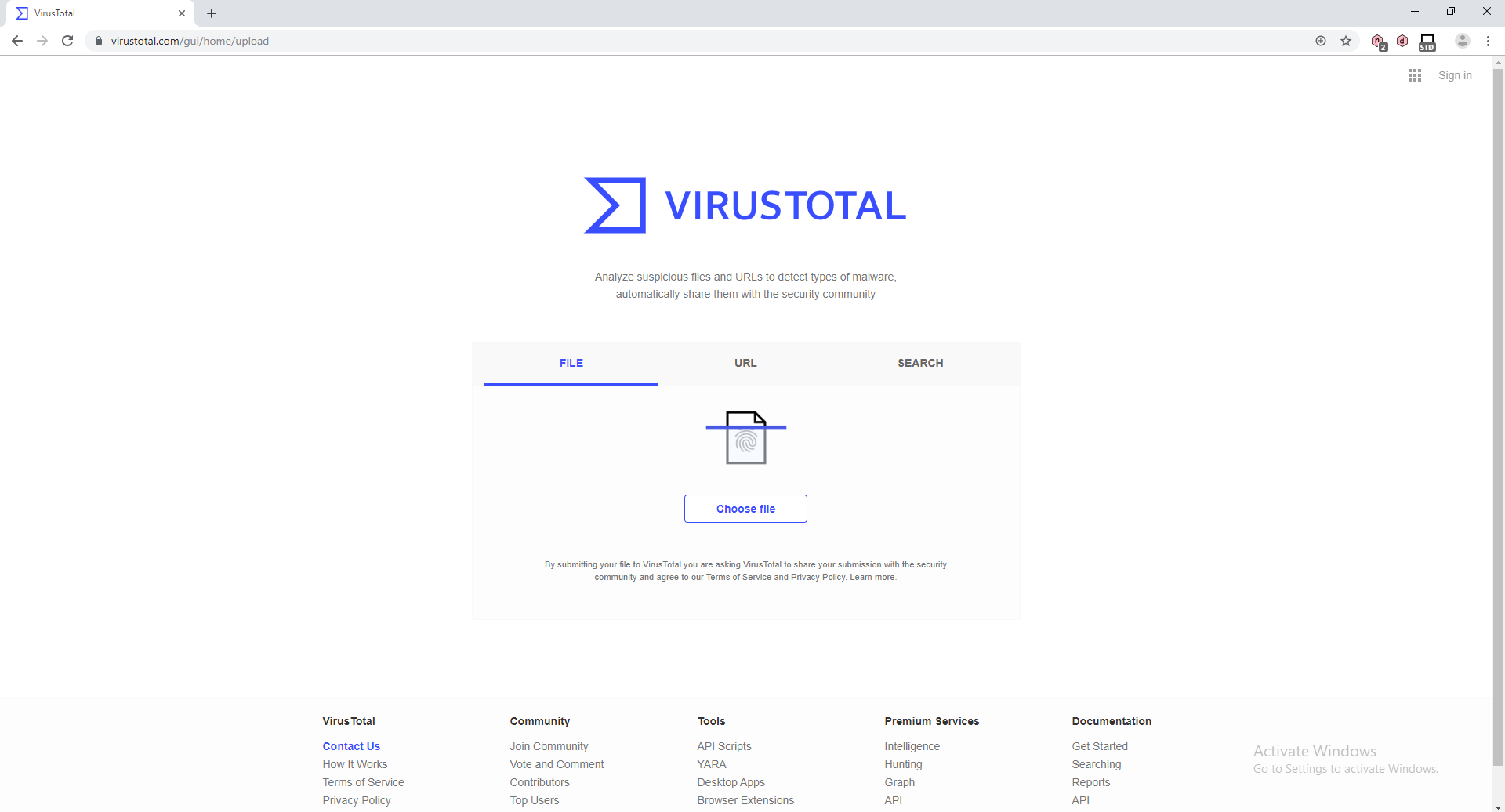Open Reports documentation link
This screenshot has height=812, width=1505.
click(1091, 782)
